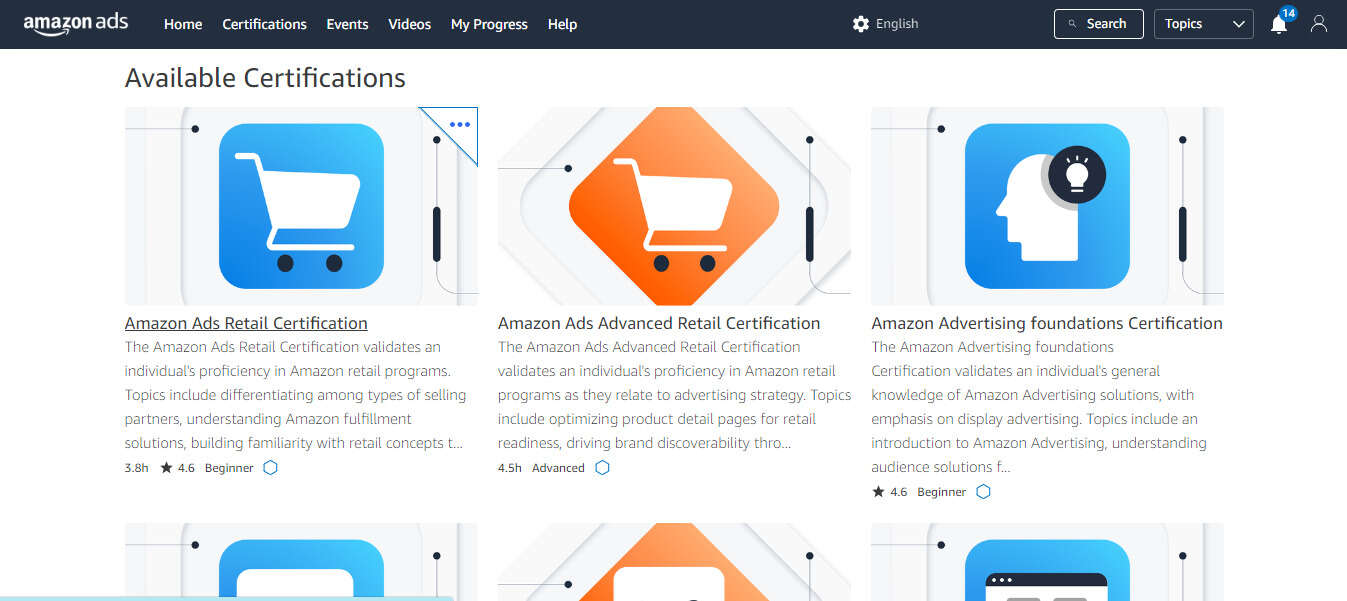View My Progress page
1347x601 pixels.
click(x=489, y=24)
